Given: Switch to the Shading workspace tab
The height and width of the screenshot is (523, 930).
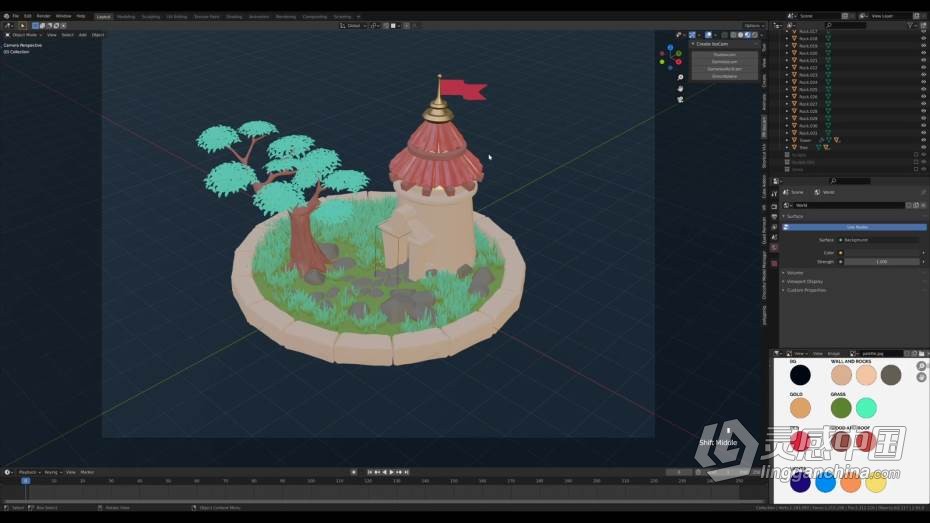Looking at the screenshot, I should (234, 17).
